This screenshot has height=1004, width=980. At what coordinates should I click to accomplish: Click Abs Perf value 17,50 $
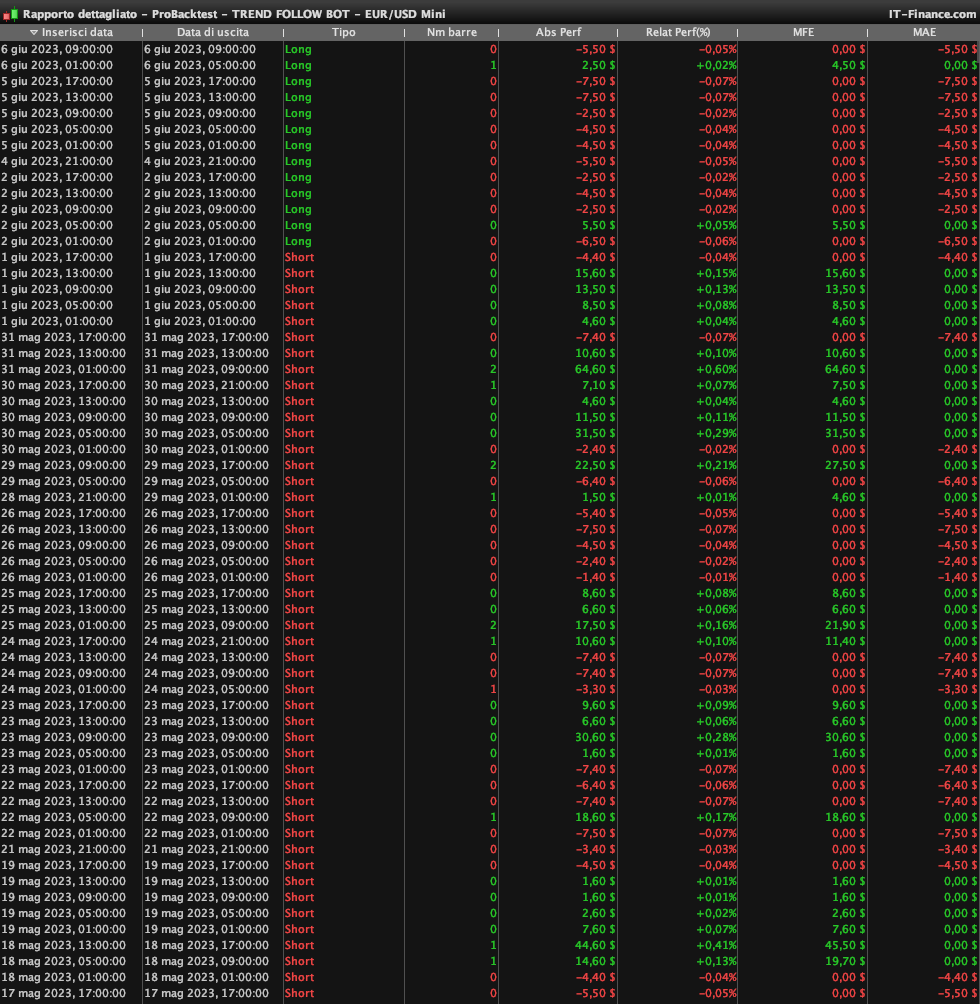point(595,626)
